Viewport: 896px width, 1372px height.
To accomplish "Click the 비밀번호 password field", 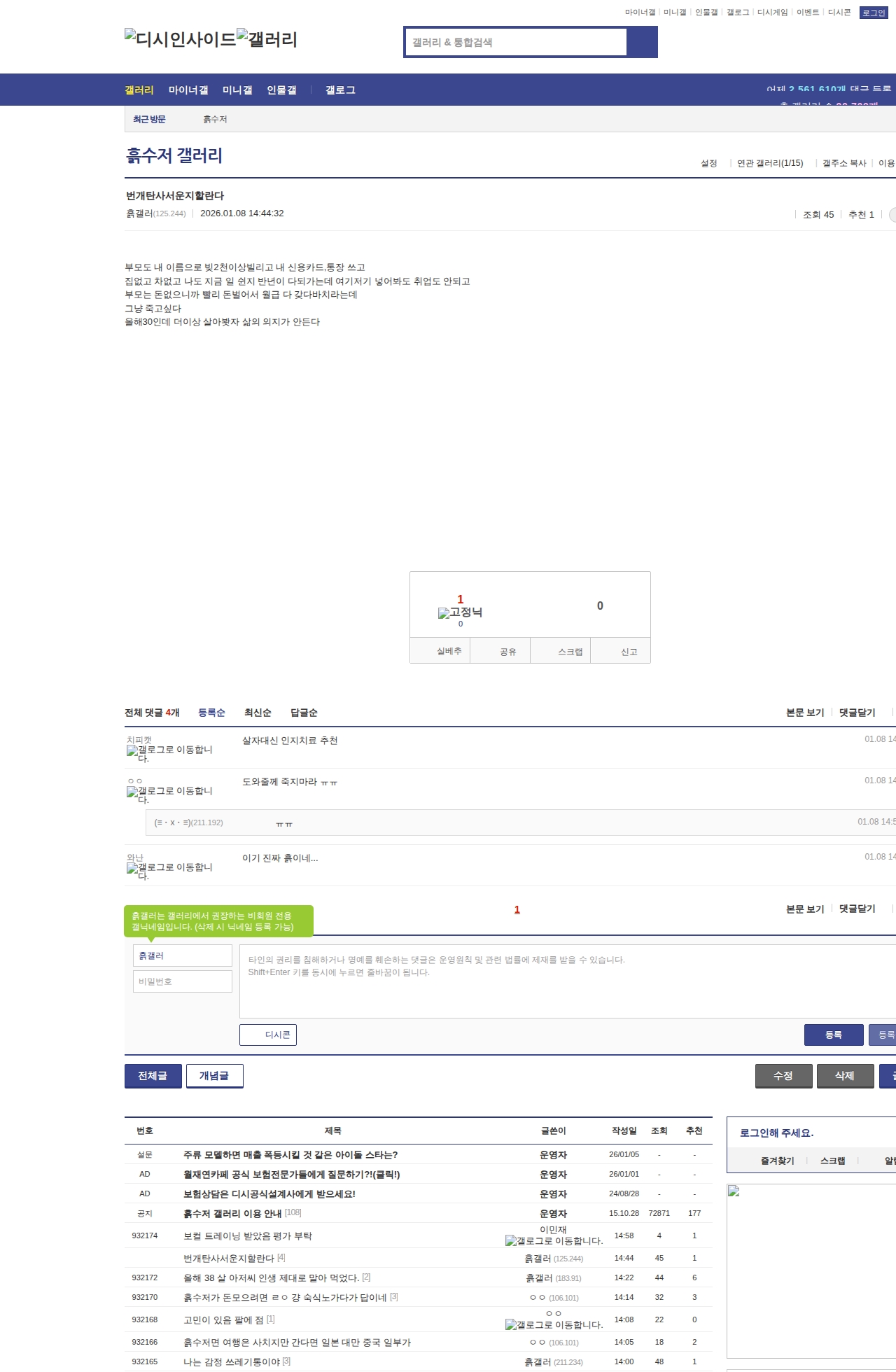I will [x=183, y=981].
